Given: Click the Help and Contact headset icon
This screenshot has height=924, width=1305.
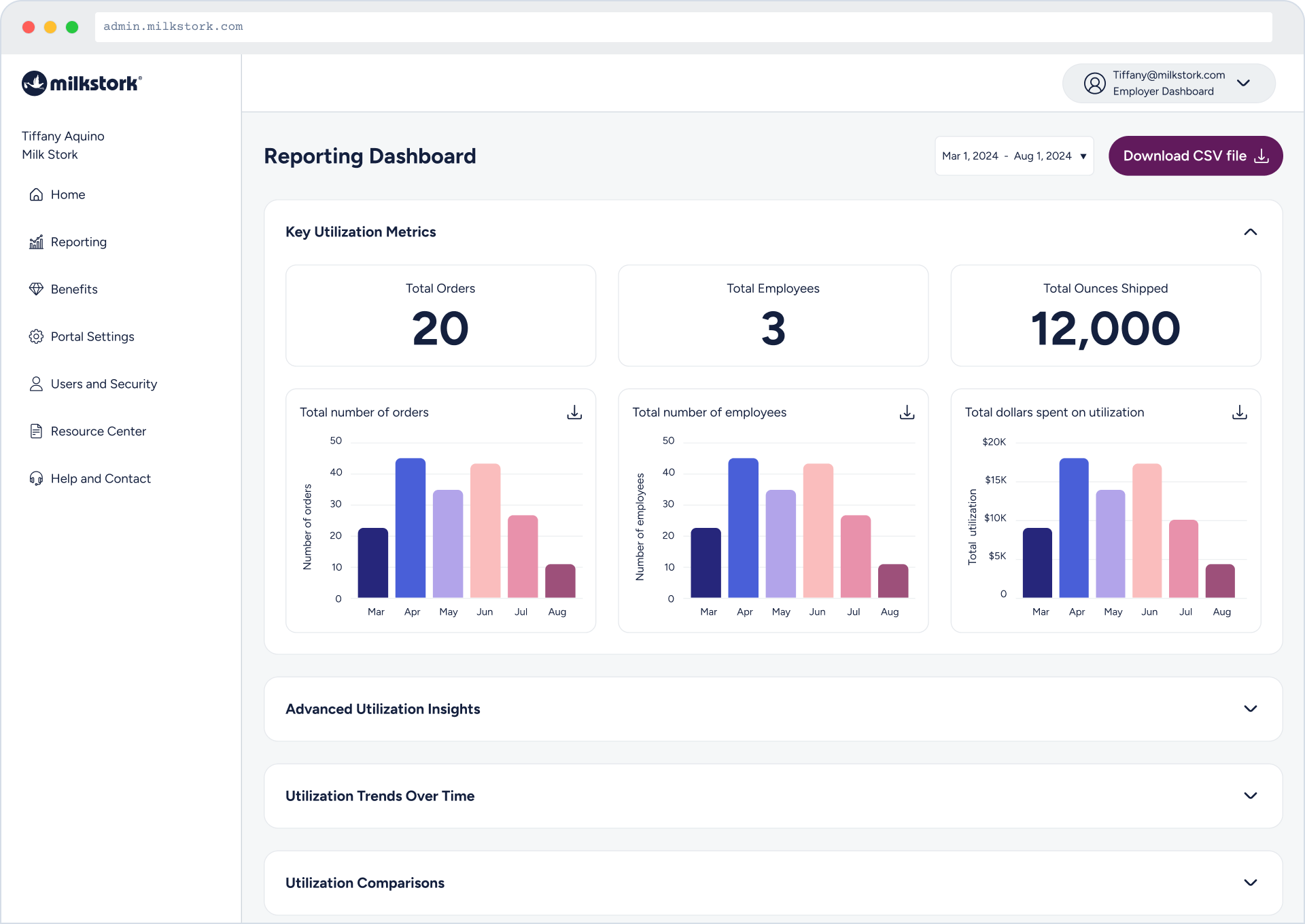Looking at the screenshot, I should pos(36,479).
